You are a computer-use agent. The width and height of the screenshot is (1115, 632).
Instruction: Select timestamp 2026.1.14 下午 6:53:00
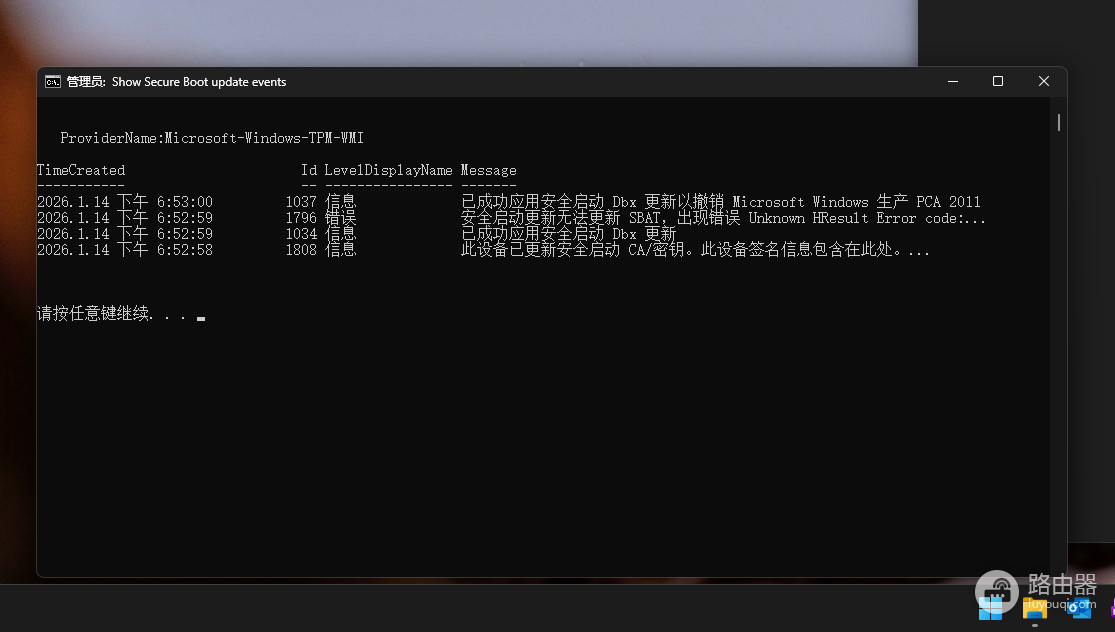(x=125, y=202)
